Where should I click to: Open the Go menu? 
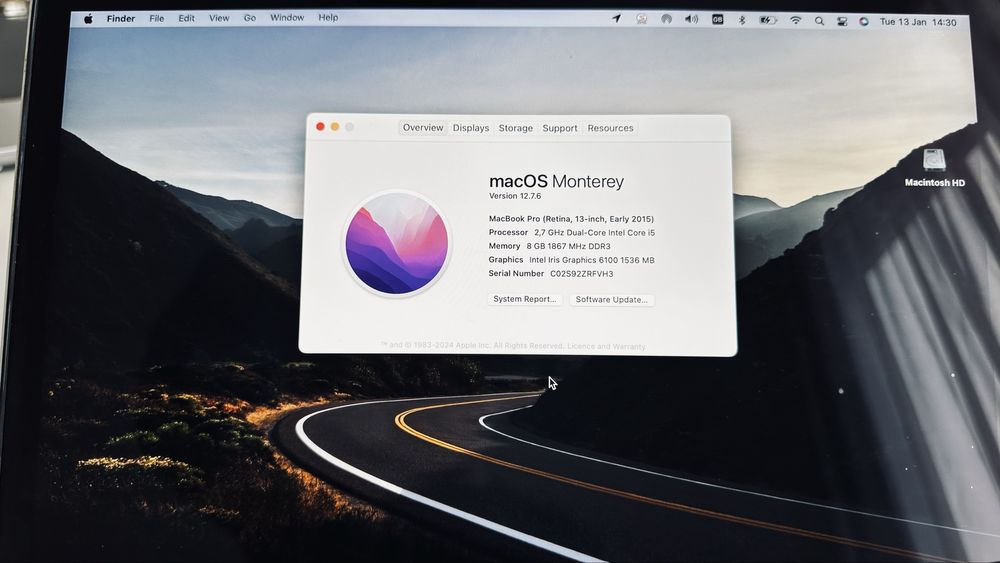coord(249,18)
